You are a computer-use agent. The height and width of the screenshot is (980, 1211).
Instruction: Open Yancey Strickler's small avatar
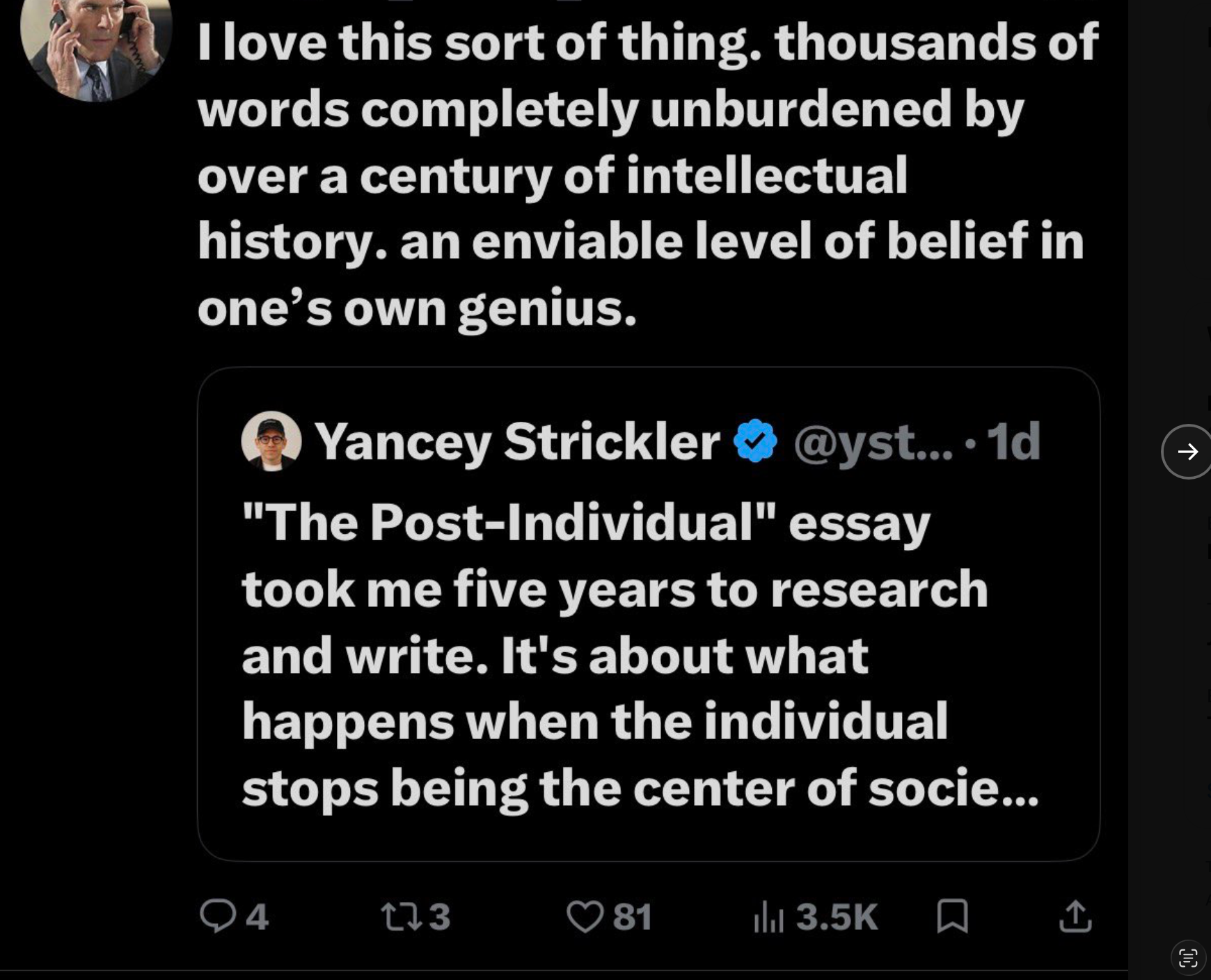tap(271, 441)
